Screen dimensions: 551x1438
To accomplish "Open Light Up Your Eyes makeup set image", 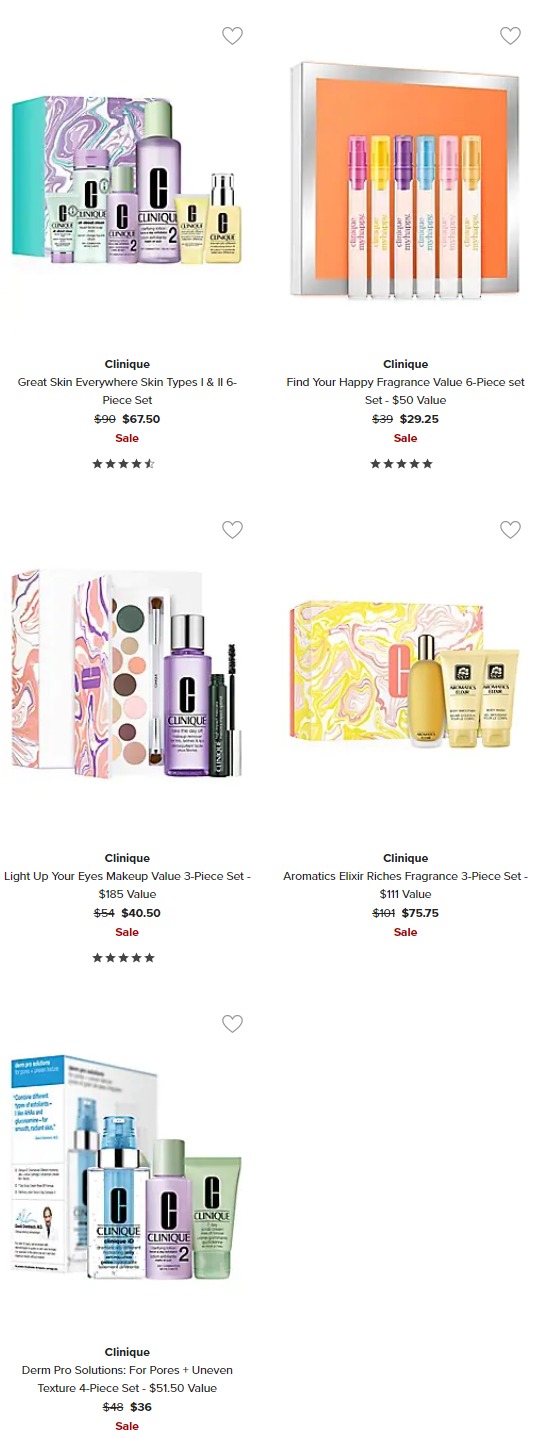I will click(127, 675).
